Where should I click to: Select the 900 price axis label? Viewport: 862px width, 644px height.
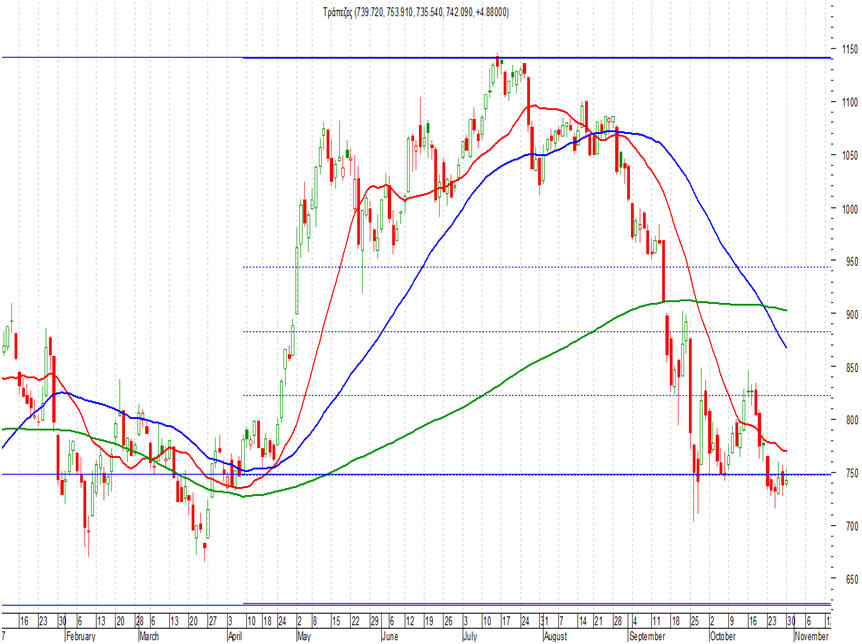coord(852,315)
